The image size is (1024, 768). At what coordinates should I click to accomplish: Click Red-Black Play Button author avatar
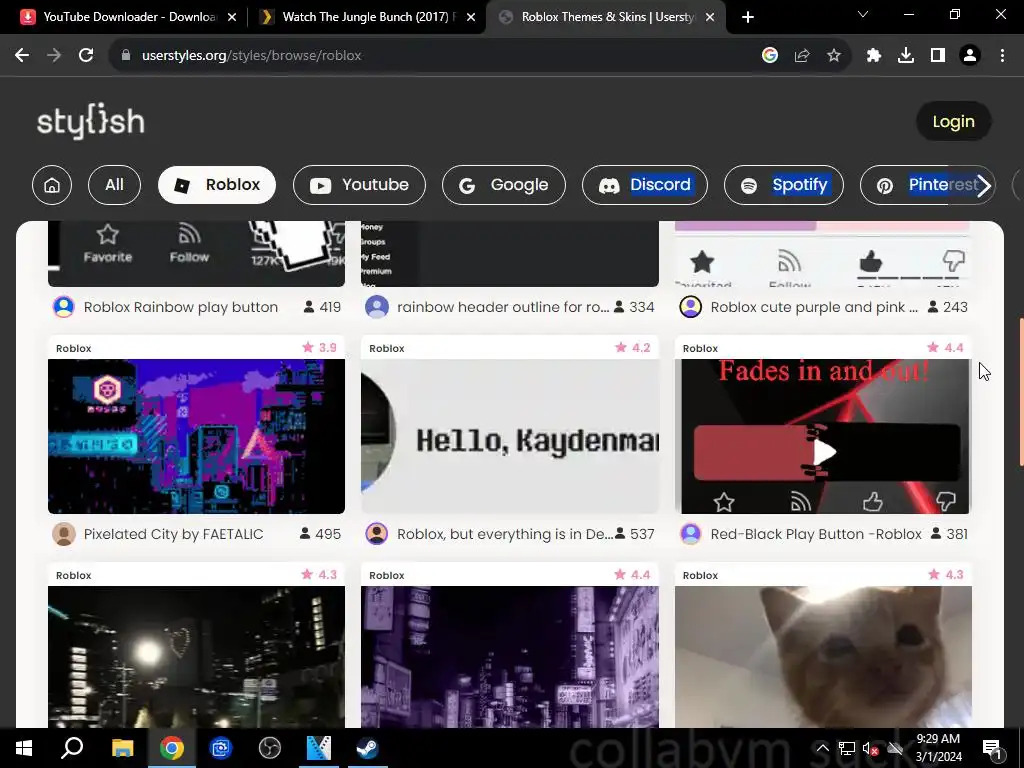point(691,534)
